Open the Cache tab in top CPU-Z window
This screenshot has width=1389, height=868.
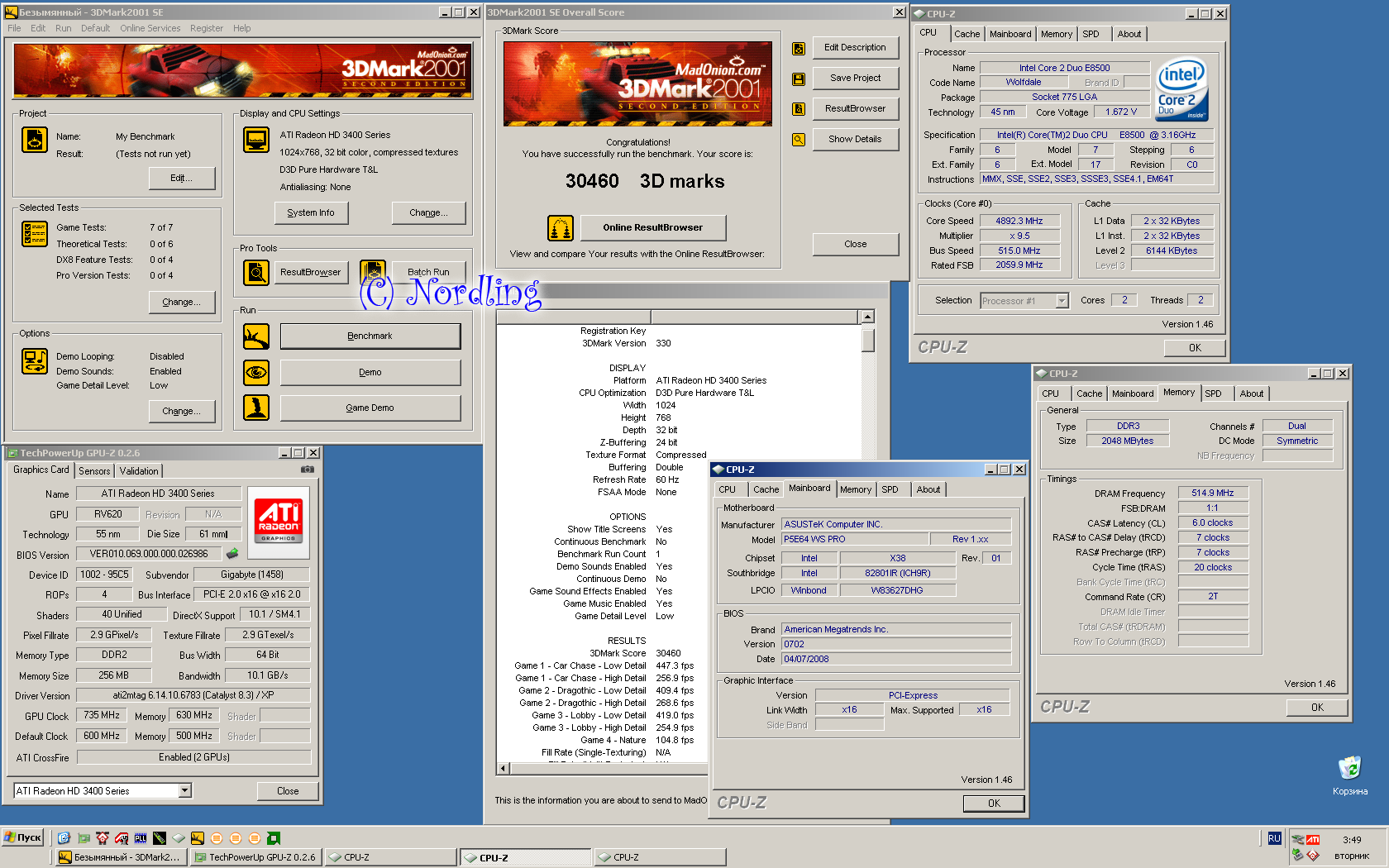pyautogui.click(x=967, y=34)
